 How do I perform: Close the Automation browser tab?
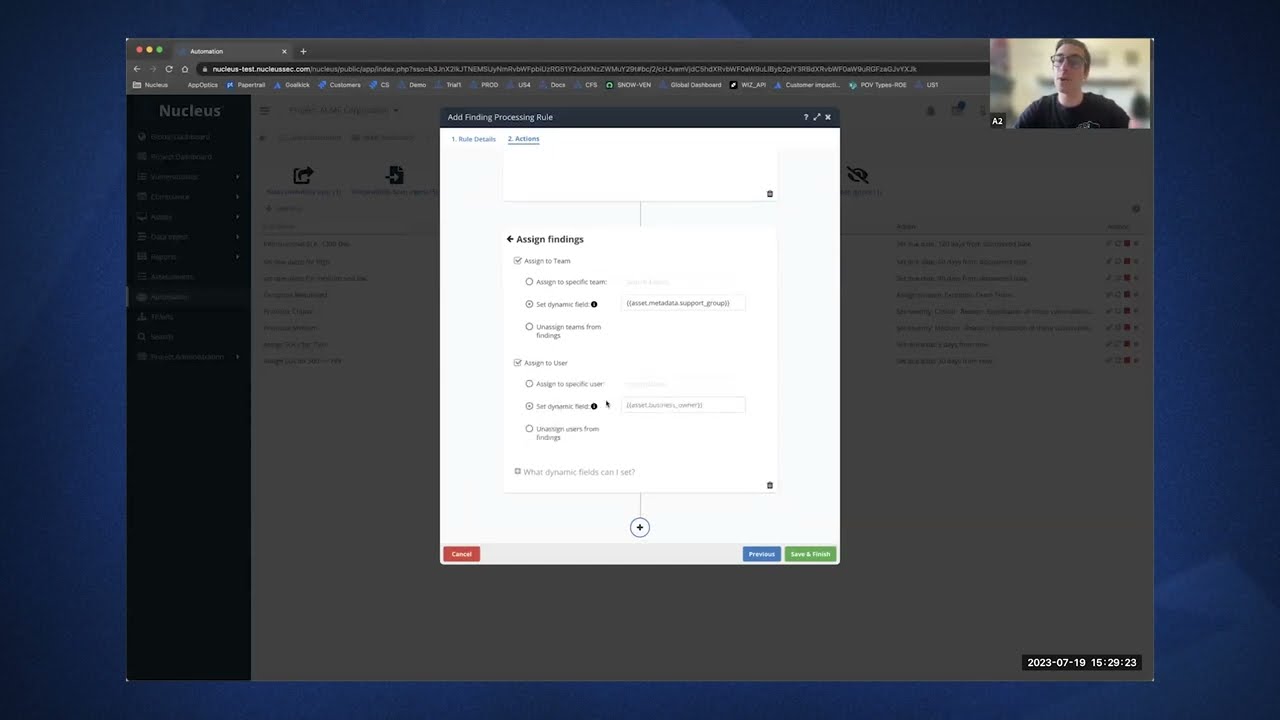284,51
